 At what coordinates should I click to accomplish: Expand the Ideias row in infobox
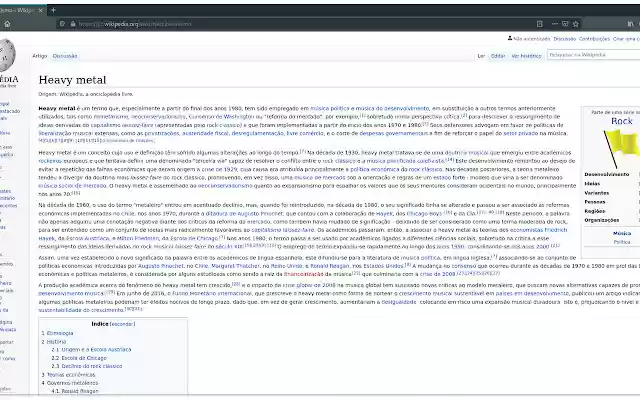click(592, 184)
